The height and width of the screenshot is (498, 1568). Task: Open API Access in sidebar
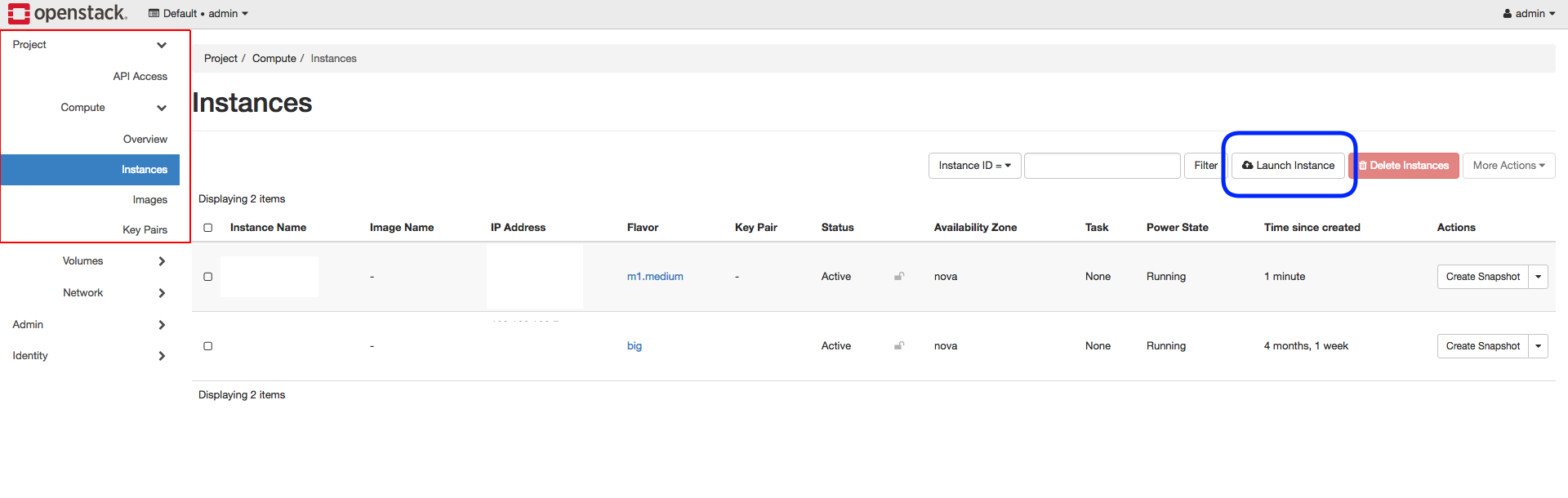point(140,77)
